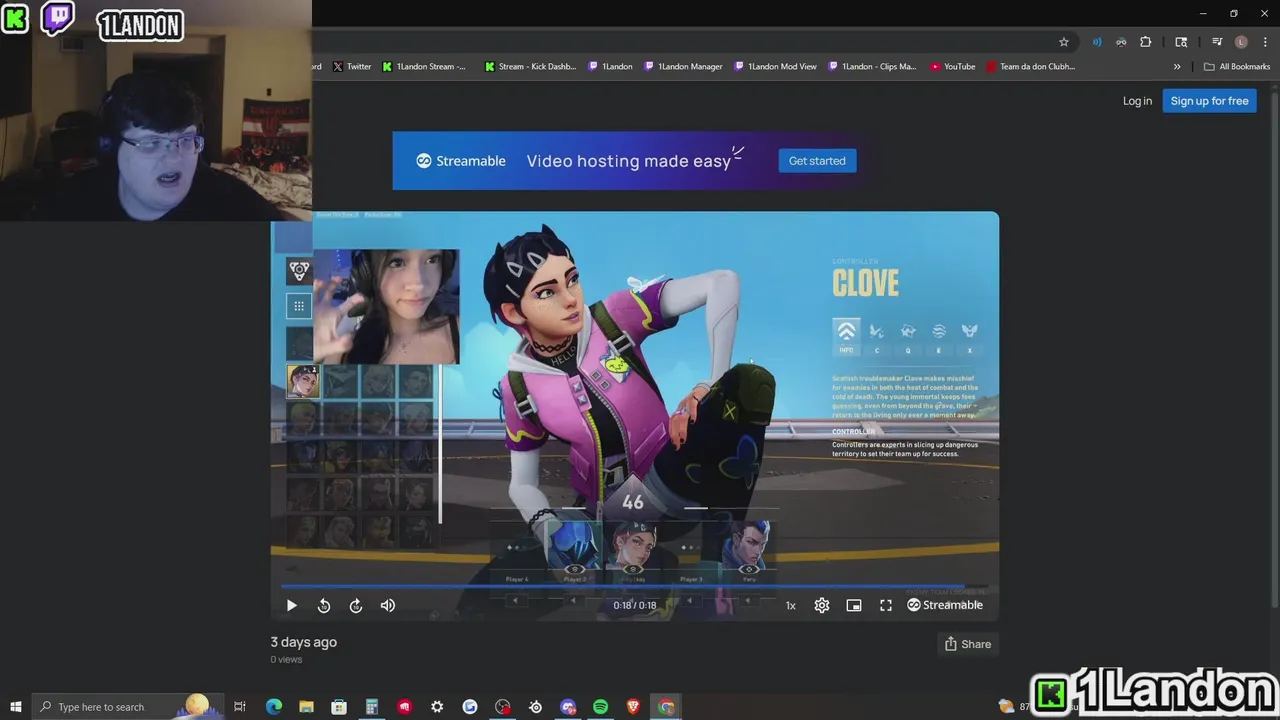Open 1Landon - Clips Manager bookmark
Viewport: 1280px width, 720px height.
coord(872,67)
